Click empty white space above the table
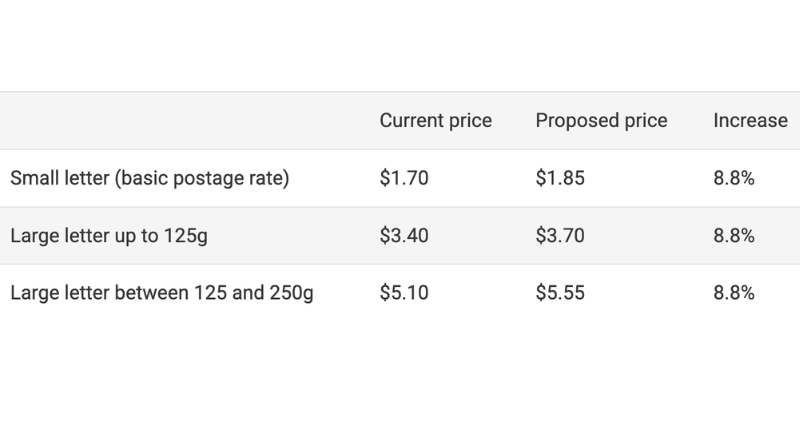Screen dimensions: 800x431 pyautogui.click(x=400, y=45)
